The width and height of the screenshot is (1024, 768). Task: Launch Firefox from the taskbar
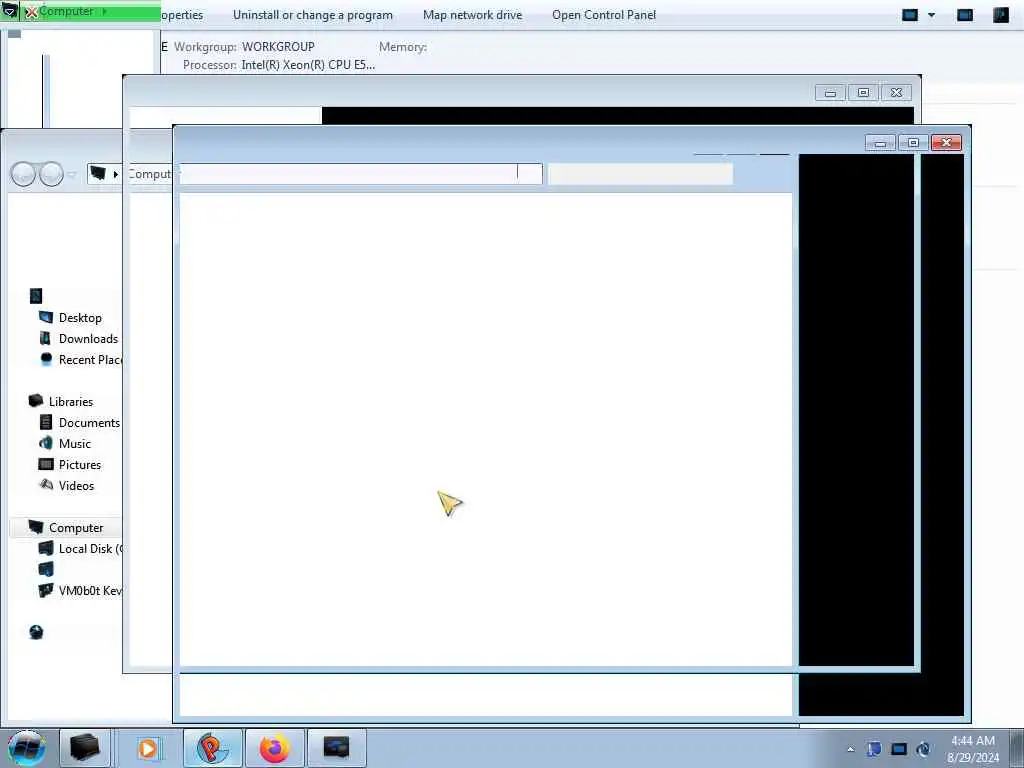(274, 748)
